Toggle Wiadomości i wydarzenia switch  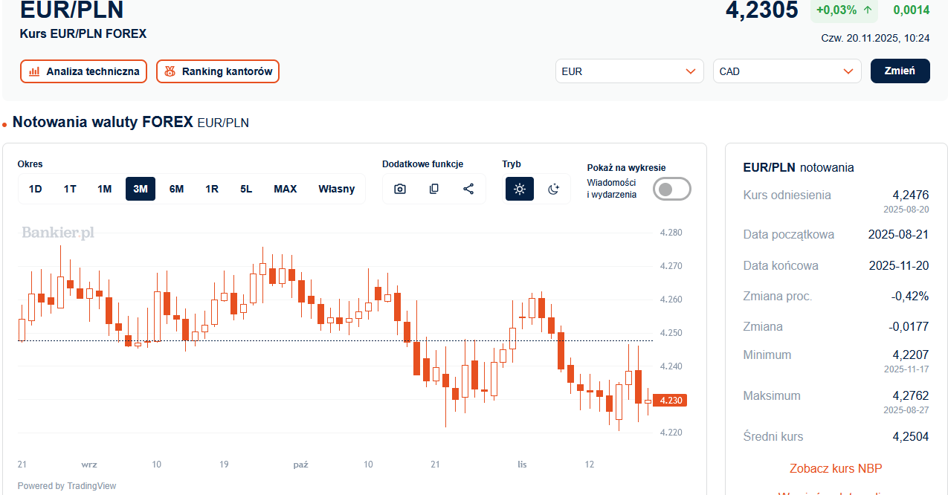672,189
